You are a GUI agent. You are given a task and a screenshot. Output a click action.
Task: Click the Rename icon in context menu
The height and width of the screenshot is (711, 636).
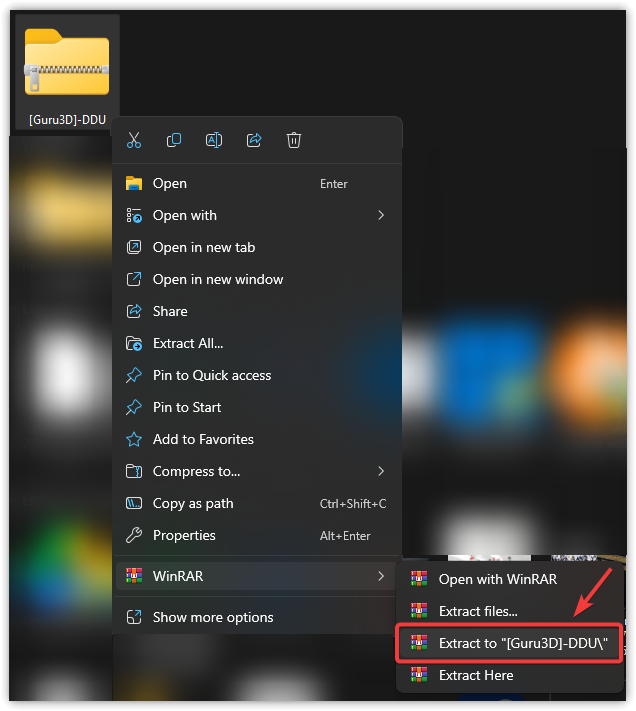coord(214,140)
